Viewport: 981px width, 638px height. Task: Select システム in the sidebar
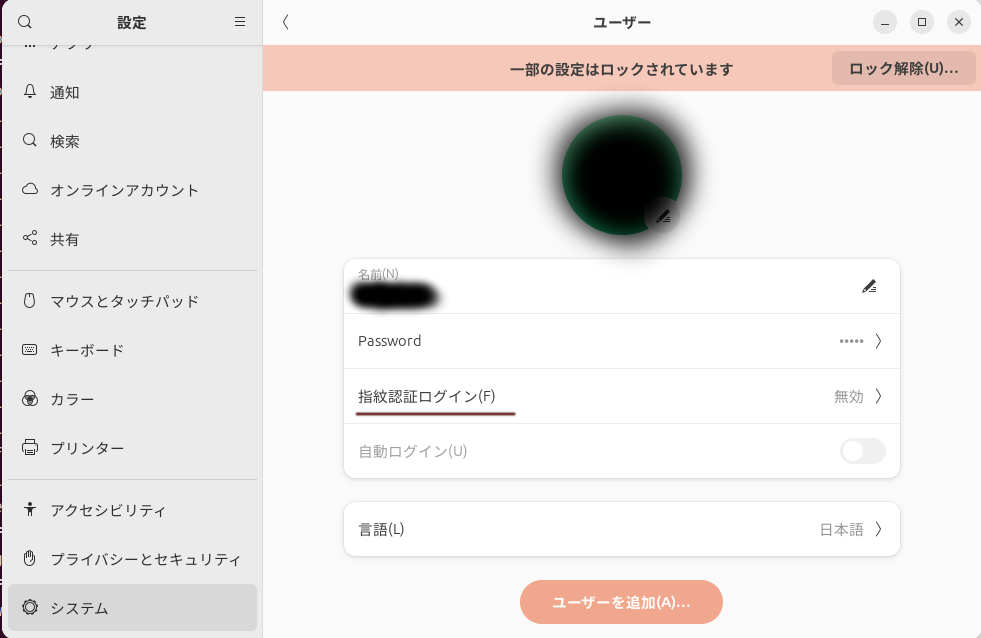[132, 608]
